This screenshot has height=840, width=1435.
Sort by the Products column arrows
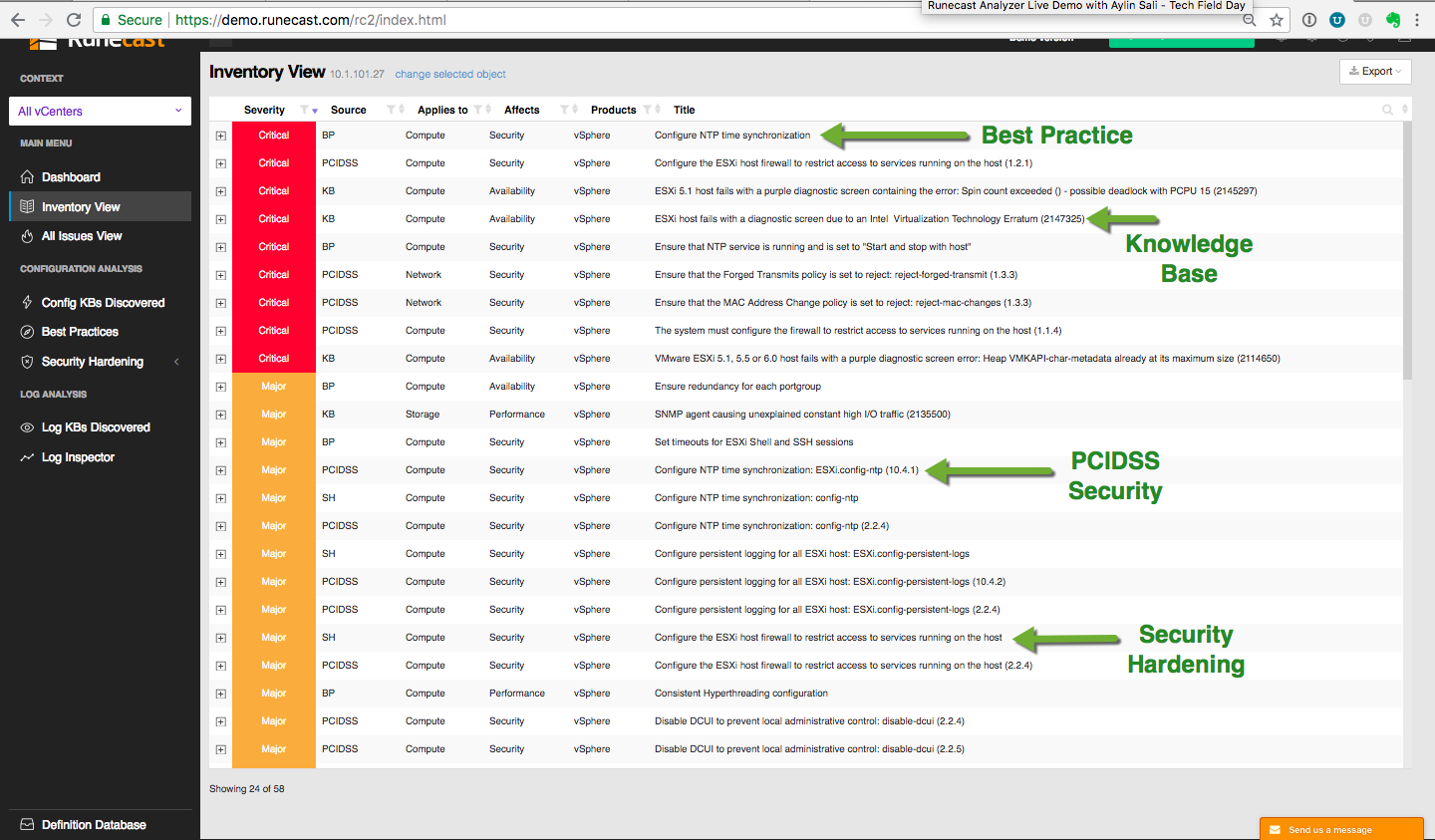point(658,110)
